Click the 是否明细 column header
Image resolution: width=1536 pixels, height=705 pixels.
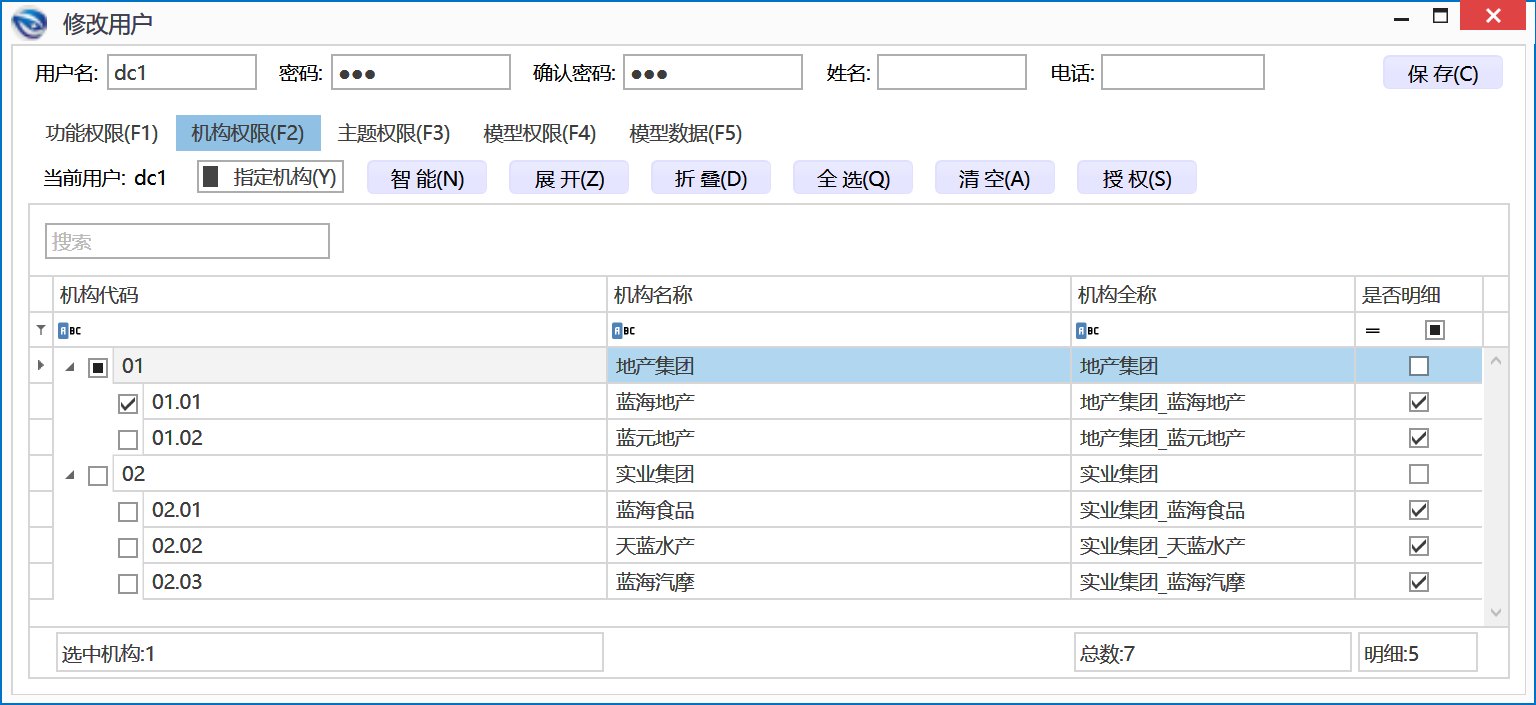(1419, 295)
